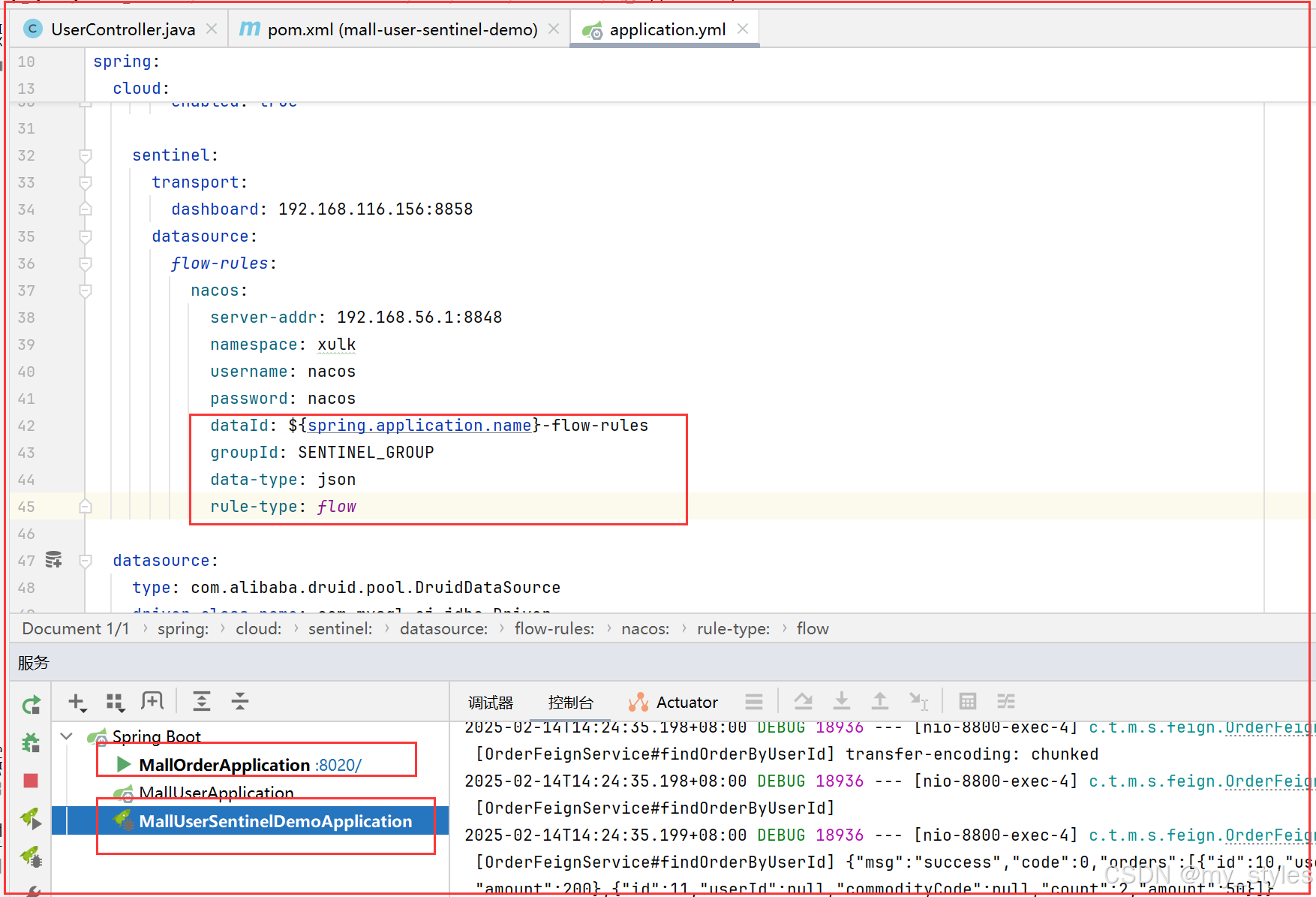Click the Evaluate Expression calculator icon

point(968,702)
